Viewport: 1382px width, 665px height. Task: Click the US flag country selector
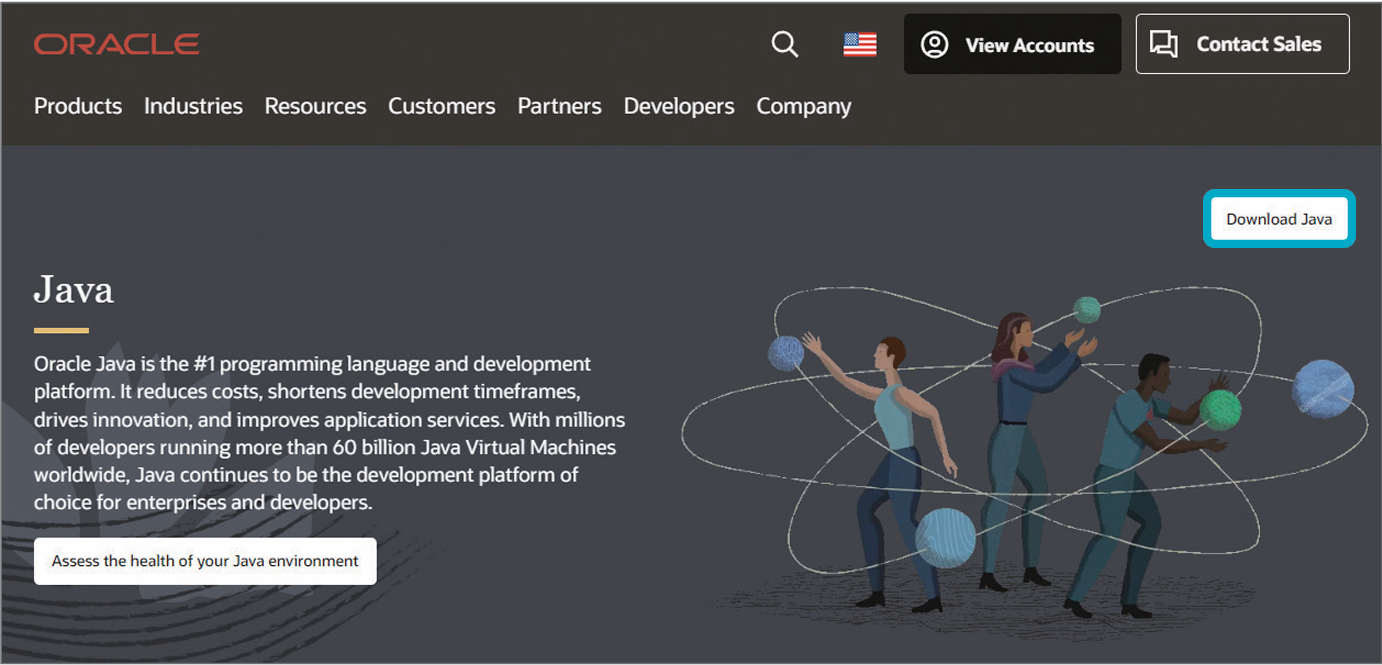(859, 45)
